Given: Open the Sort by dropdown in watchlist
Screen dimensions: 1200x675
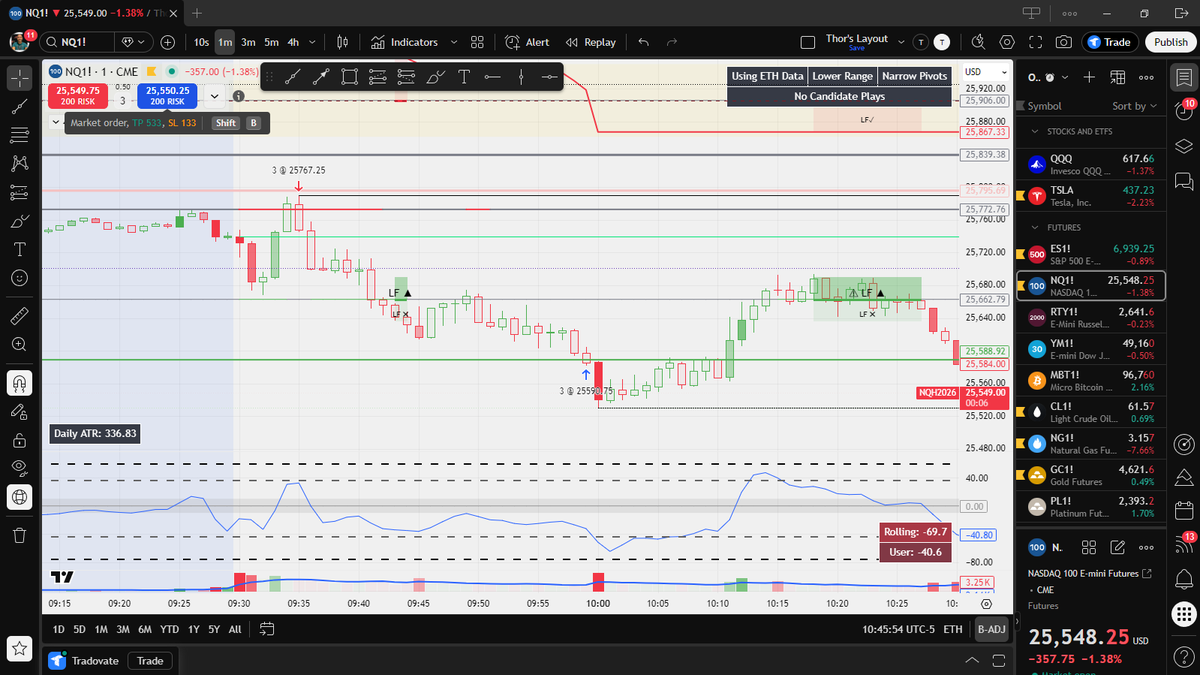Looking at the screenshot, I should point(1133,106).
